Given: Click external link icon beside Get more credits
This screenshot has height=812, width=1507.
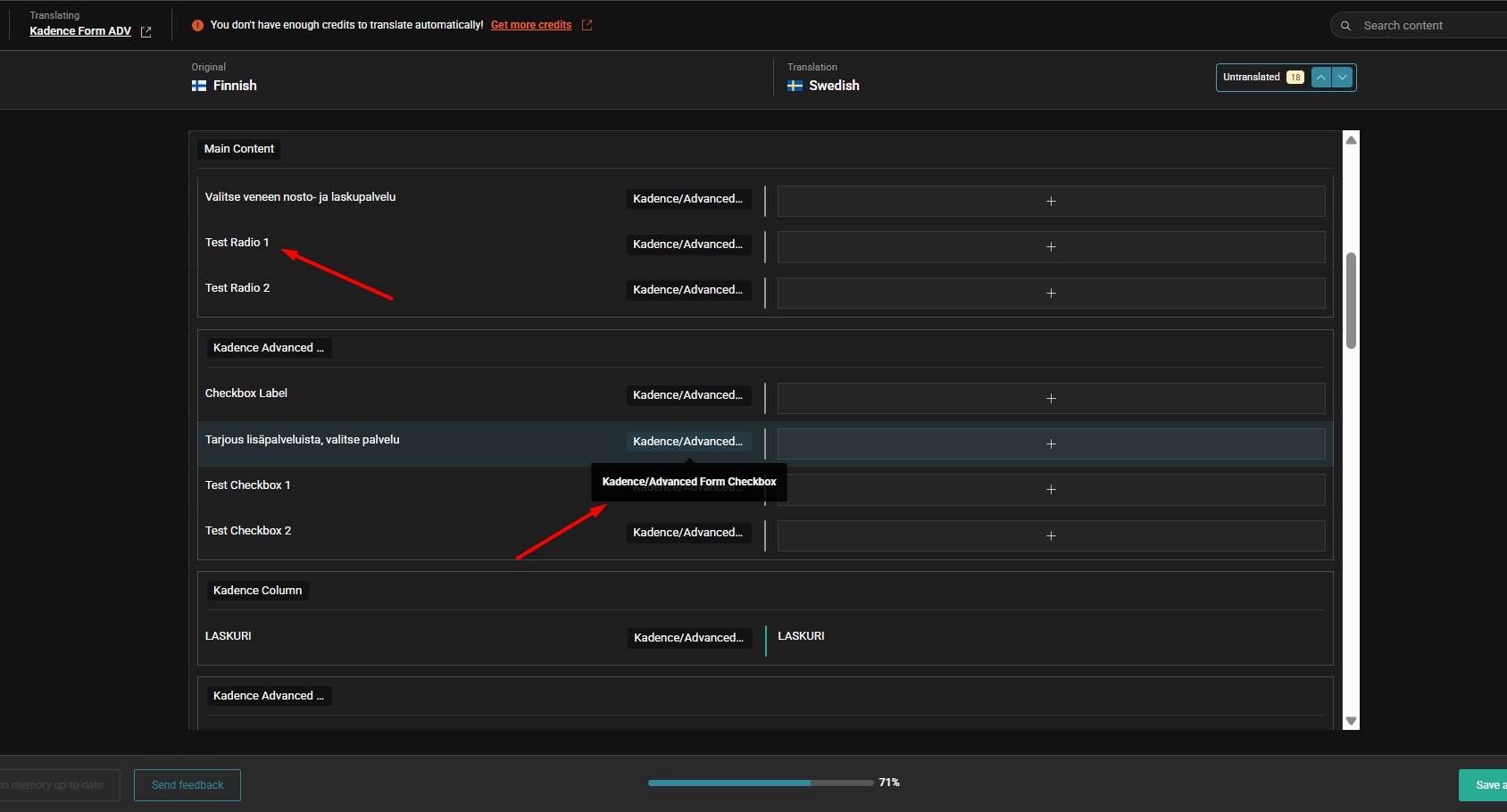Looking at the screenshot, I should click(x=587, y=25).
